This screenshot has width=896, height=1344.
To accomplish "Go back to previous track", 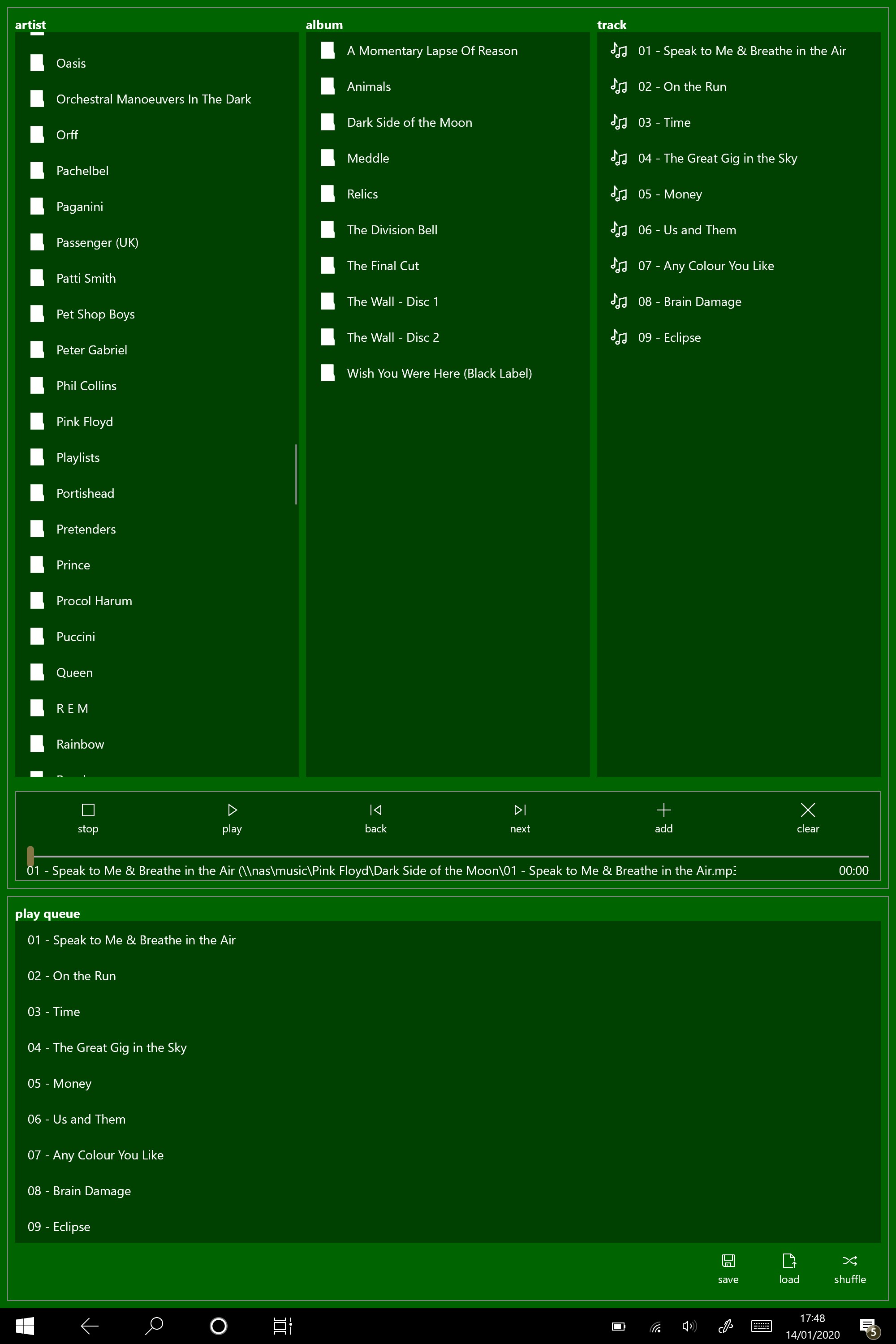I will click(x=375, y=810).
